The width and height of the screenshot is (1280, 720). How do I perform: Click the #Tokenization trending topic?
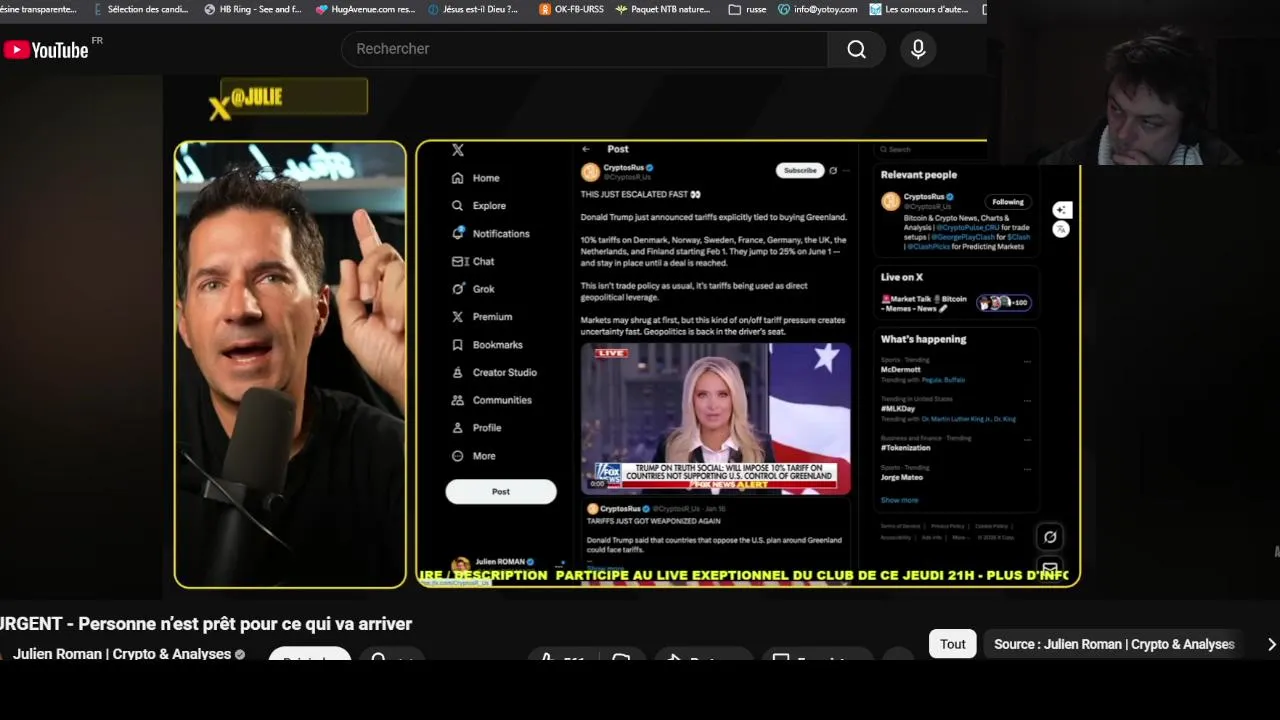(x=906, y=448)
